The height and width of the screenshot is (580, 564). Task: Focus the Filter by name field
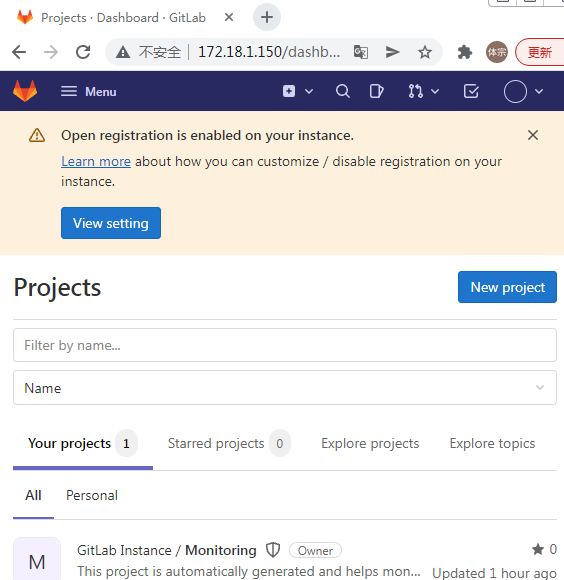[x=285, y=345]
